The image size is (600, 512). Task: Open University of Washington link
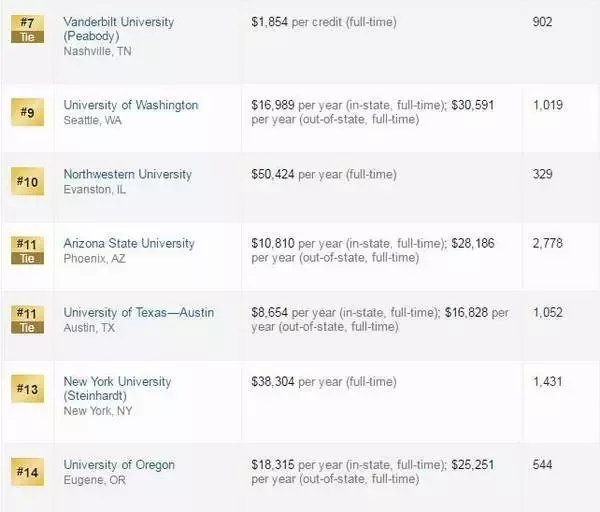click(131, 105)
